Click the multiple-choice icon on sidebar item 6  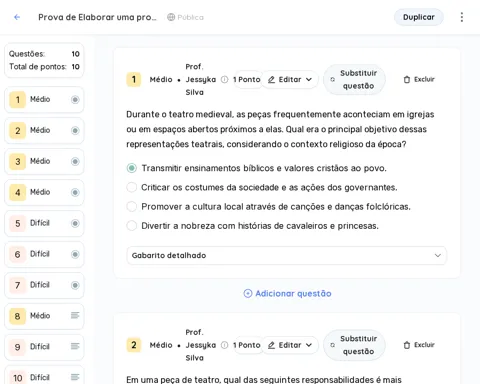[75, 254]
